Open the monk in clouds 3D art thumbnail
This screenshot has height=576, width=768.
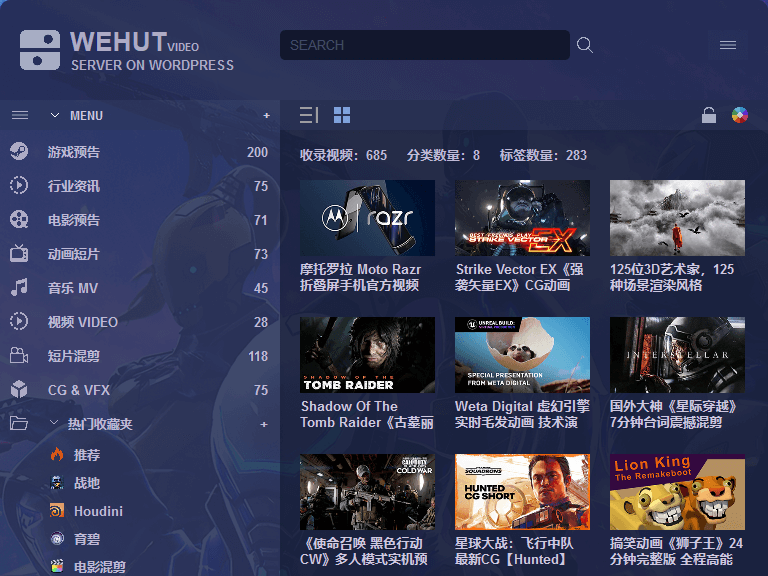pos(677,218)
